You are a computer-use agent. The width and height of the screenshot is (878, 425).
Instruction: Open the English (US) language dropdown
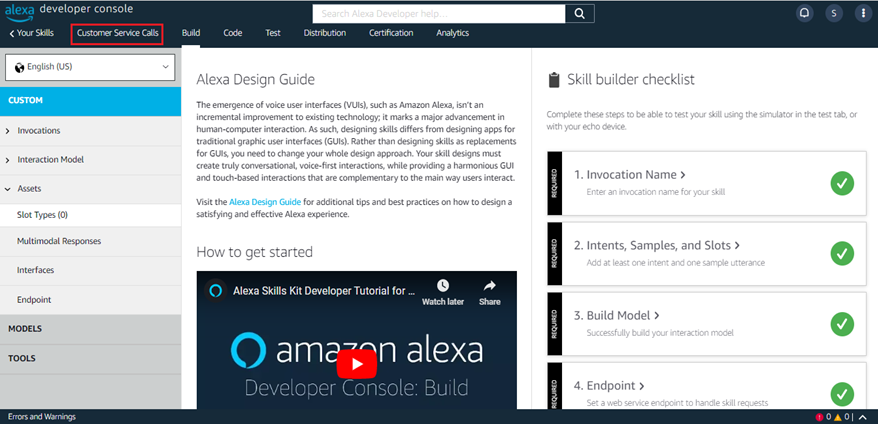pyautogui.click(x=90, y=67)
